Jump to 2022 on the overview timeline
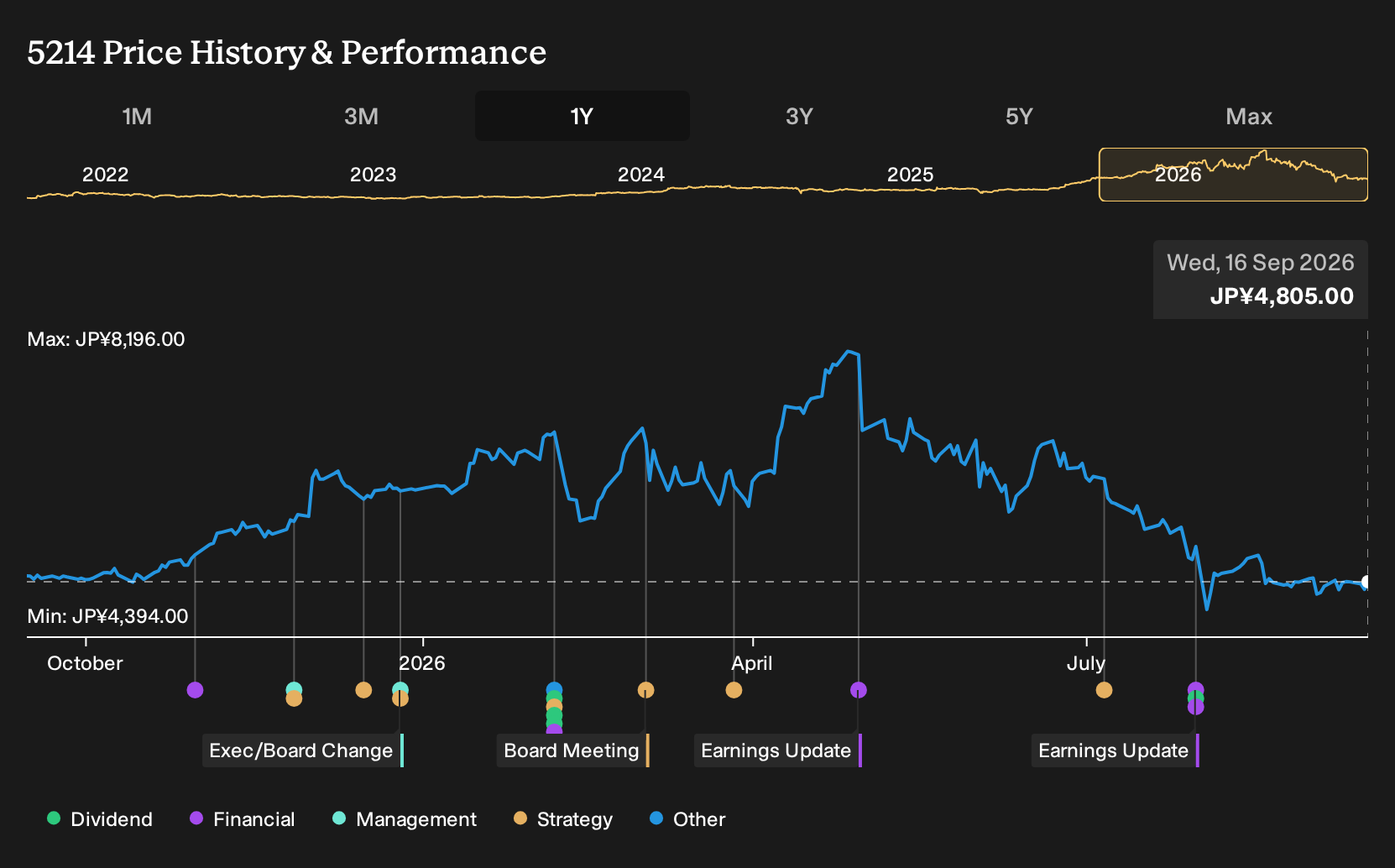Screen dimensions: 1395x868 tap(105, 175)
